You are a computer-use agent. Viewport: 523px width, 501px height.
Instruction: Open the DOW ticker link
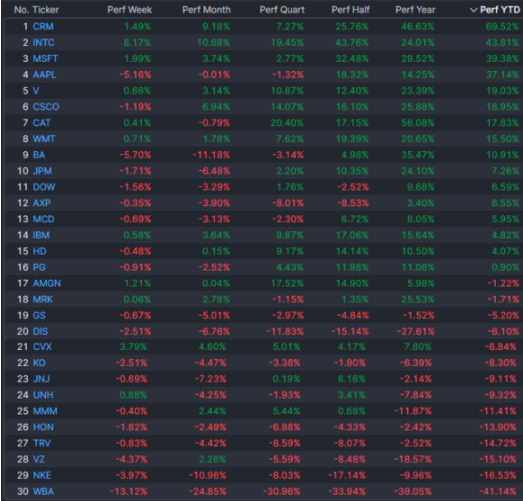tap(44, 187)
